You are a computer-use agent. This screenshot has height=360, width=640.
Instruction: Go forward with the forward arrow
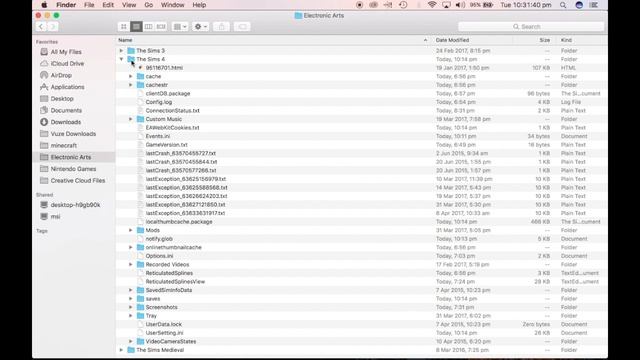[x=53, y=27]
